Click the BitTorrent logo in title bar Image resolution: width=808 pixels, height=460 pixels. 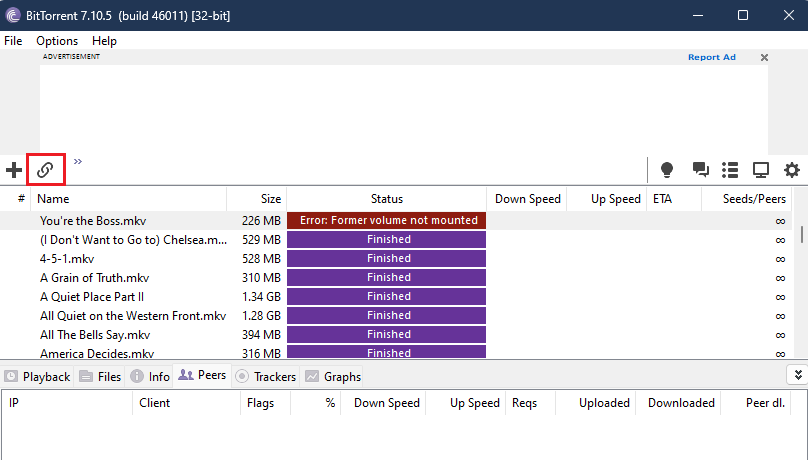tap(13, 15)
